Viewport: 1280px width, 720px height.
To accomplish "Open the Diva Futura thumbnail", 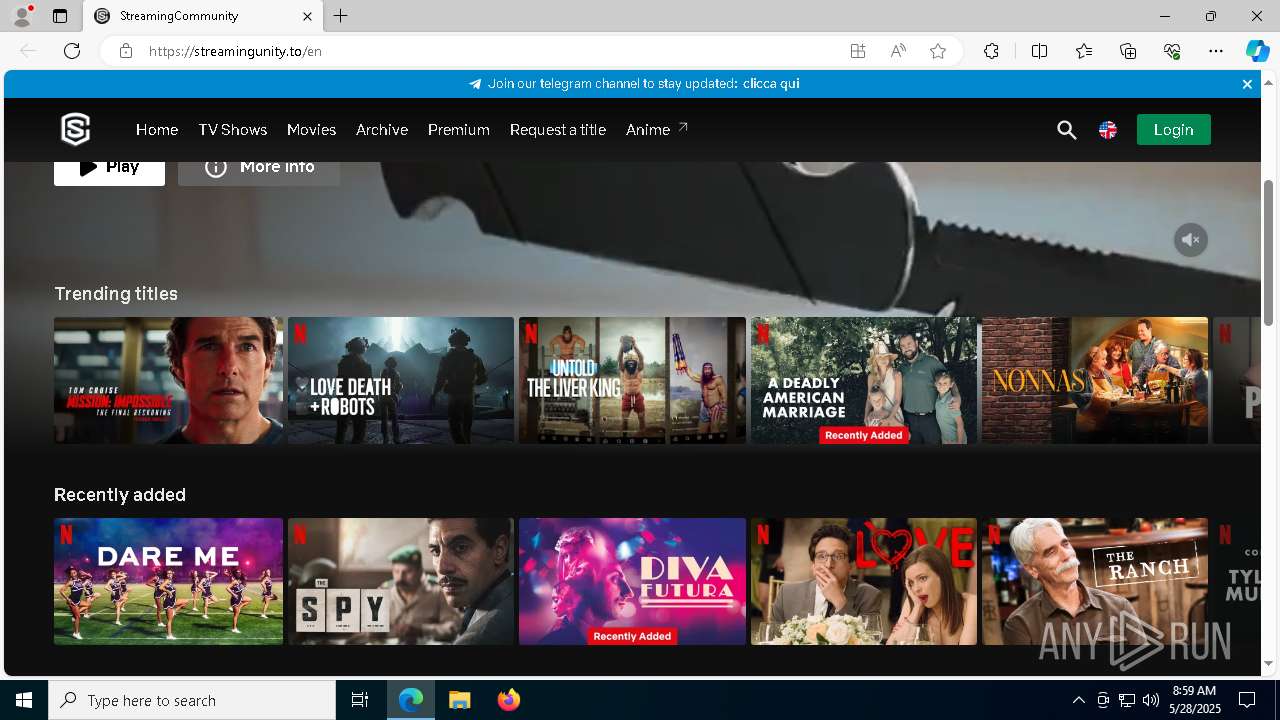I will pyautogui.click(x=632, y=581).
